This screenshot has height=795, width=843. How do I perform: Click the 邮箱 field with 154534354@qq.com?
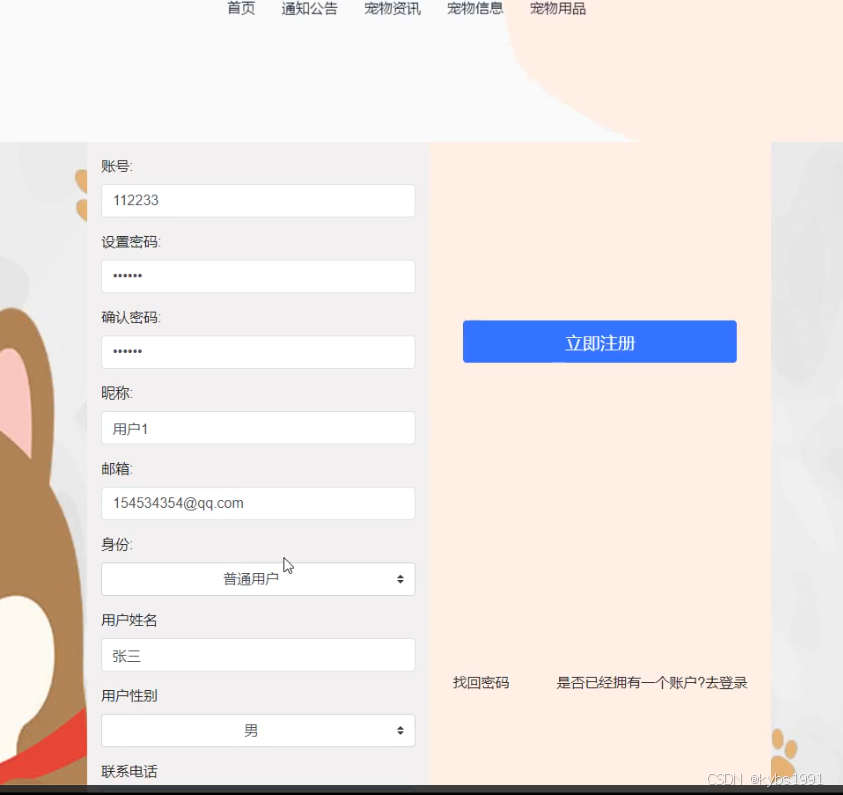(258, 503)
